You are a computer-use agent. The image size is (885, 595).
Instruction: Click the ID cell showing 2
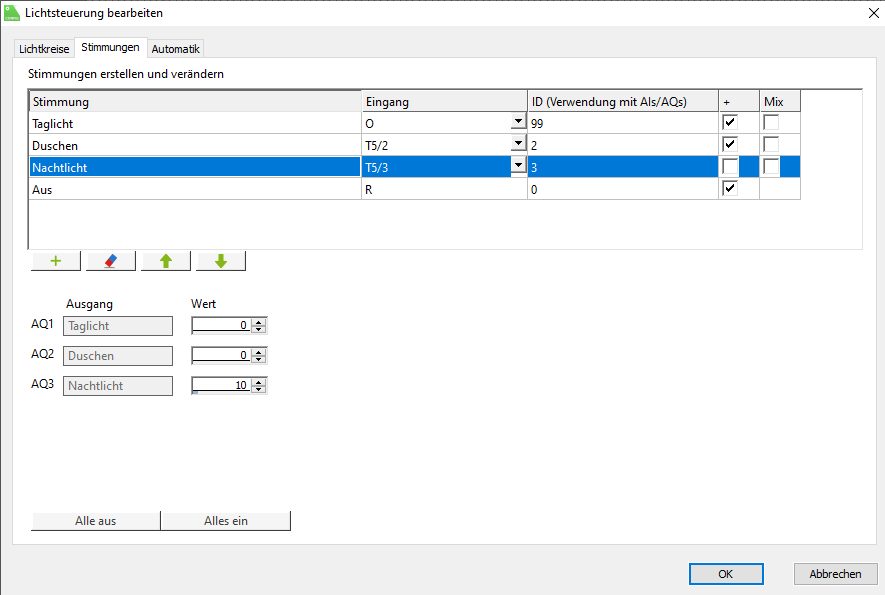click(x=623, y=145)
